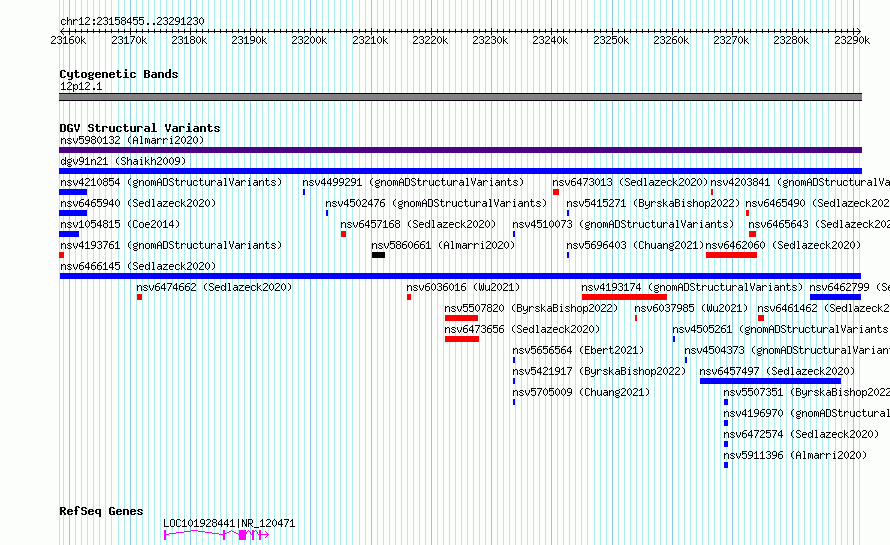Viewport: 890px width, 545px height.
Task: Select nsv4193174 gnomADStructuralVariants label
Action: click(692, 287)
